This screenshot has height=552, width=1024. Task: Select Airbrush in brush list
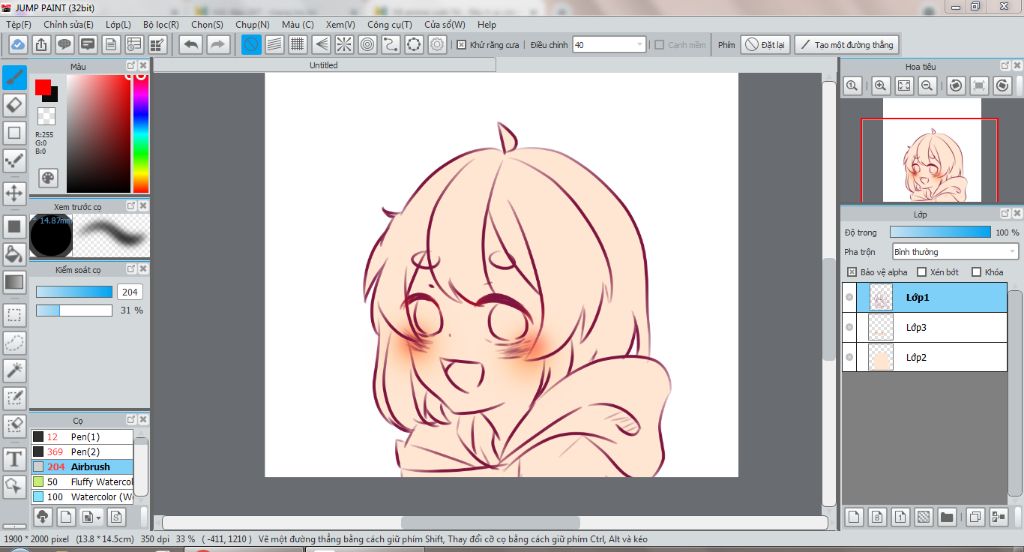pos(82,466)
